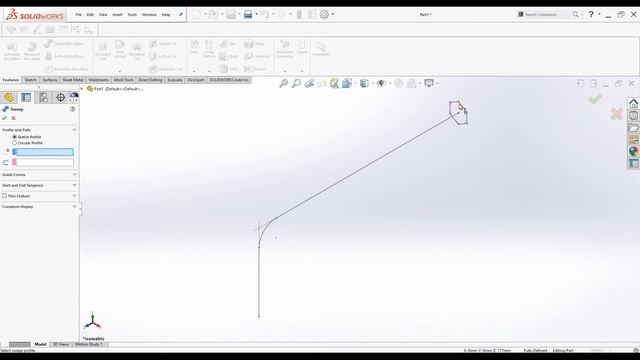Image resolution: width=640 pixels, height=360 pixels.
Task: Select the Sketch Profile radio button
Action: [15, 137]
